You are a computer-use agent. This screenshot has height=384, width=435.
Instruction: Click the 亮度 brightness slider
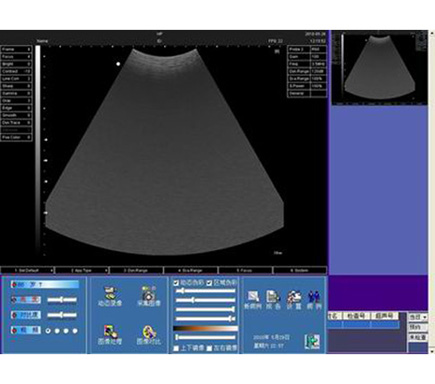coord(62,300)
